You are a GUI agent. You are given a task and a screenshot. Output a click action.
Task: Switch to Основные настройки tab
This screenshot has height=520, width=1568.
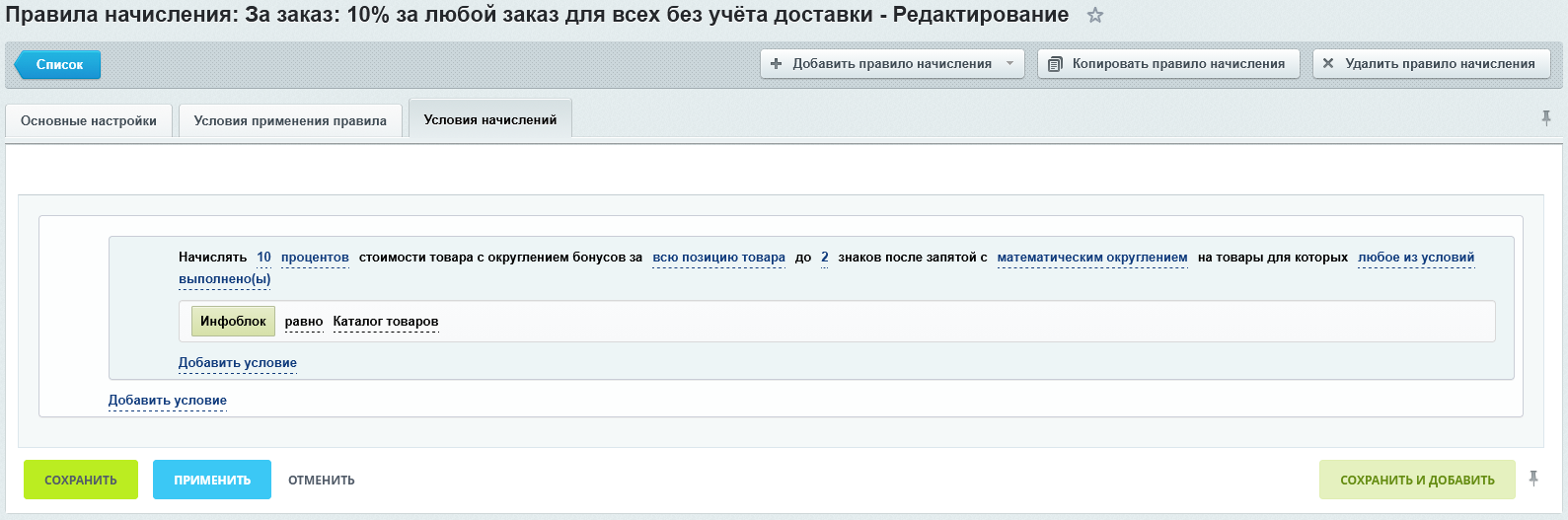tap(89, 121)
